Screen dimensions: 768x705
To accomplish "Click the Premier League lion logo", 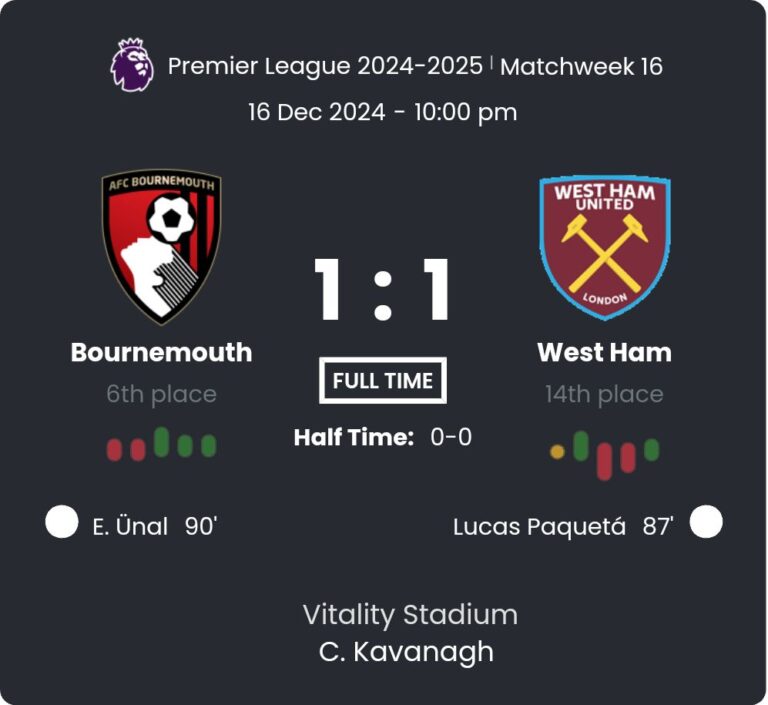I will [131, 65].
